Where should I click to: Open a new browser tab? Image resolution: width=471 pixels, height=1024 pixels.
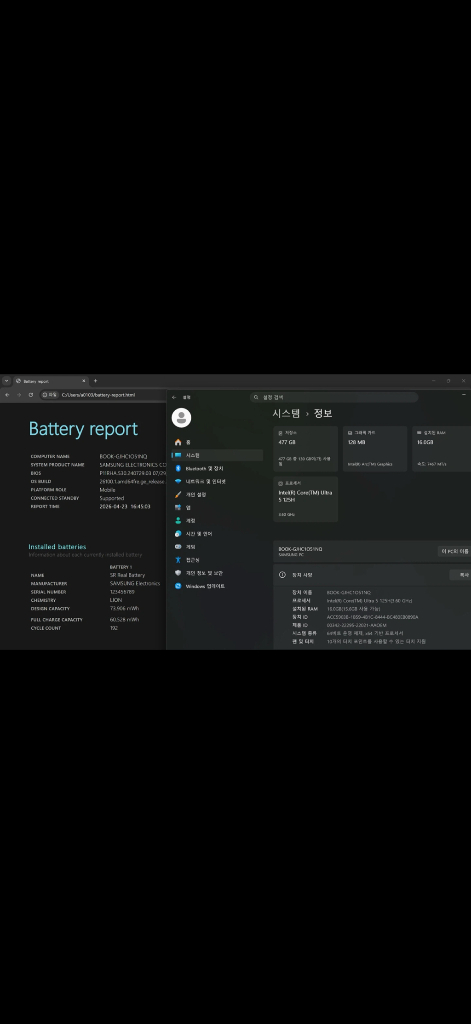click(x=95, y=381)
